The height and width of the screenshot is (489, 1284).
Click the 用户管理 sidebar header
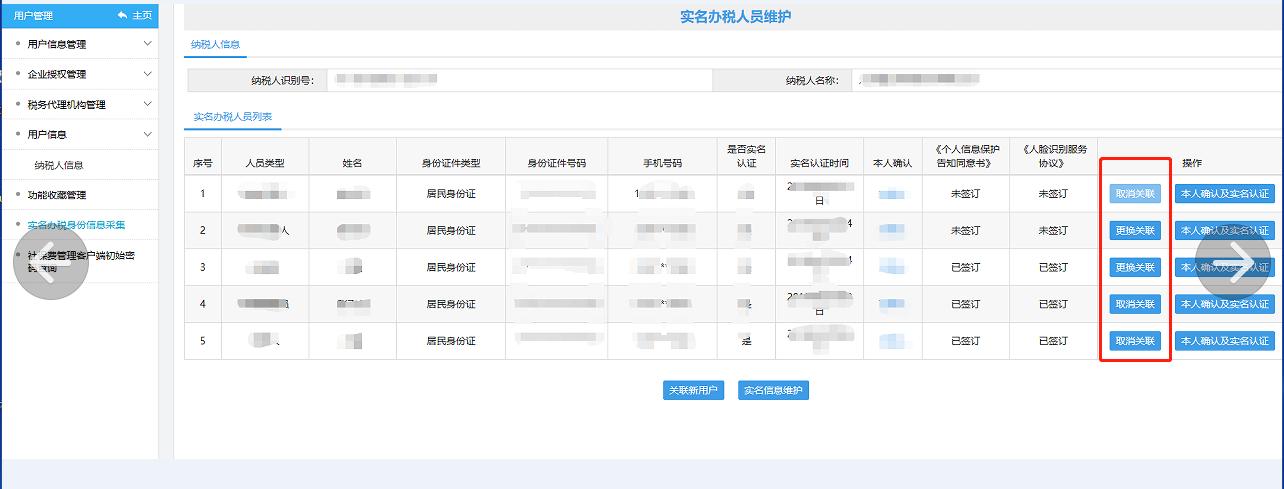[33, 15]
